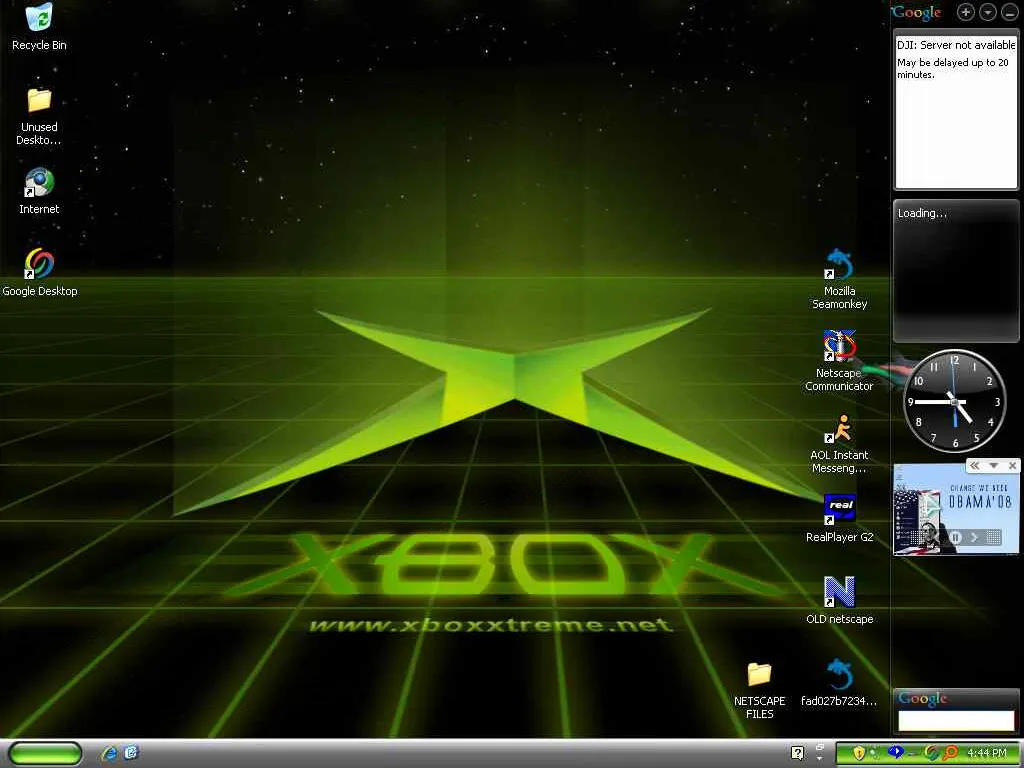1024x768 pixels.
Task: Click the Google logo above the search box
Action: [922, 699]
